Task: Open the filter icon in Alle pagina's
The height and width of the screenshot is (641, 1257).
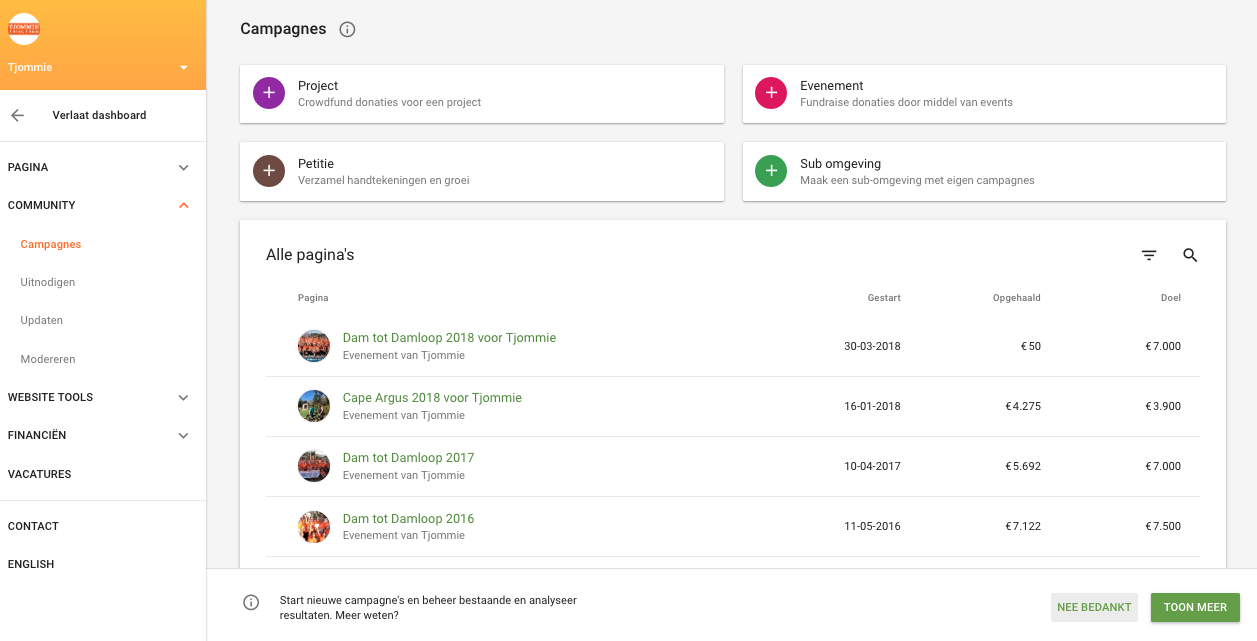Action: point(1149,255)
